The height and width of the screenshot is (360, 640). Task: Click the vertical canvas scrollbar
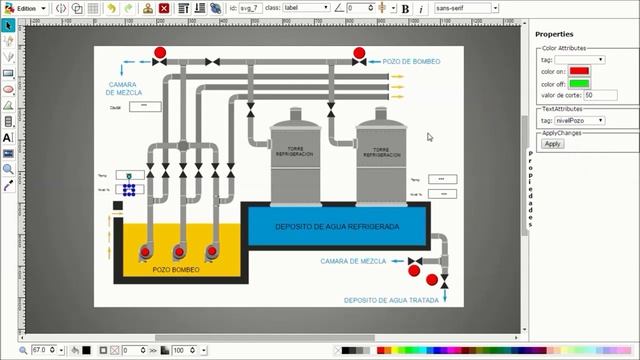point(524,176)
